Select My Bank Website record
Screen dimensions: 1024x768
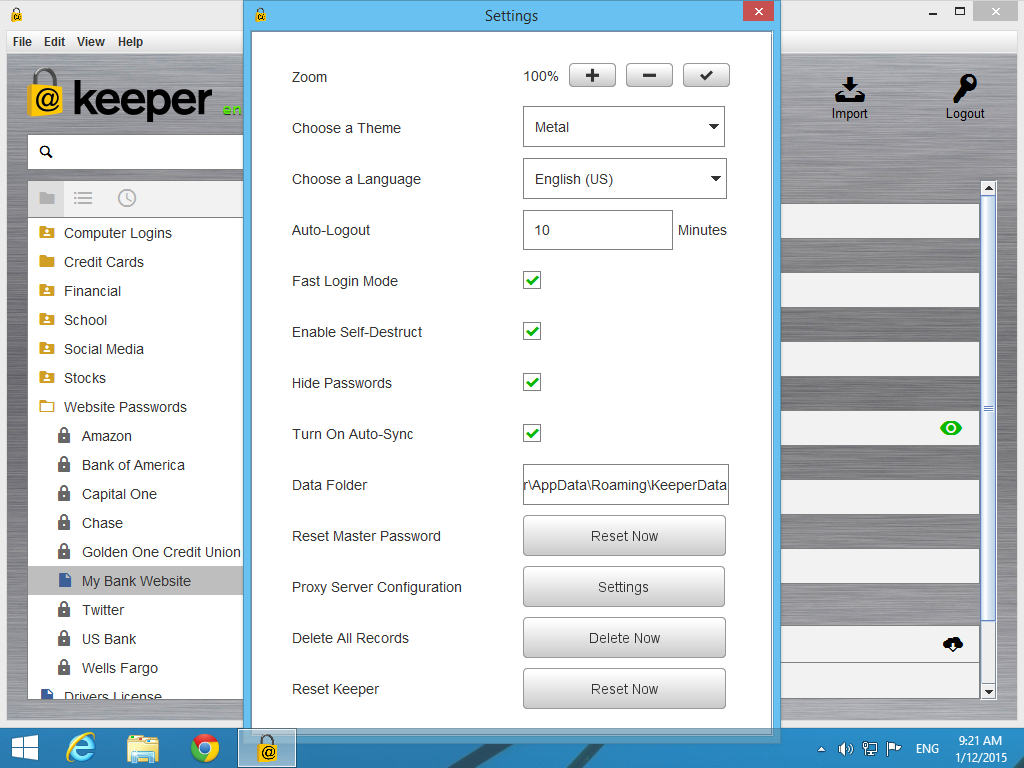click(135, 581)
